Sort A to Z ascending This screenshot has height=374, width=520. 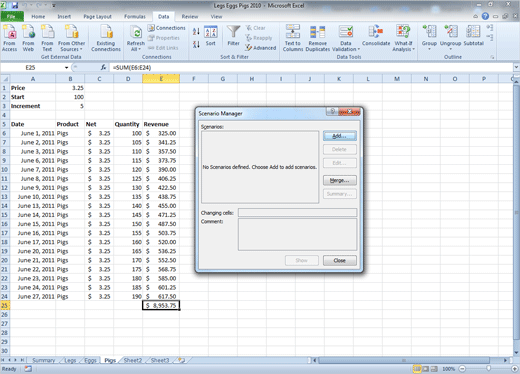pyautogui.click(x=196, y=32)
